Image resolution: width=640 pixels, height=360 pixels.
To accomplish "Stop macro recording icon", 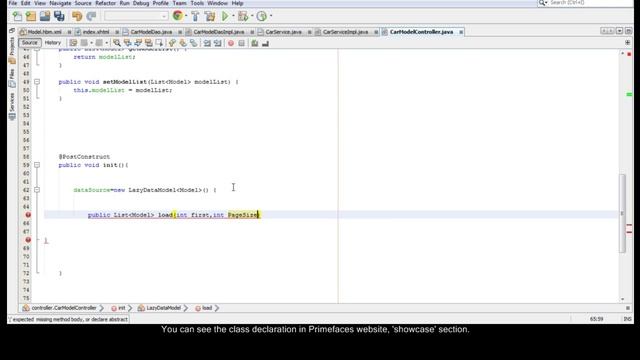I will pyautogui.click(x=242, y=43).
